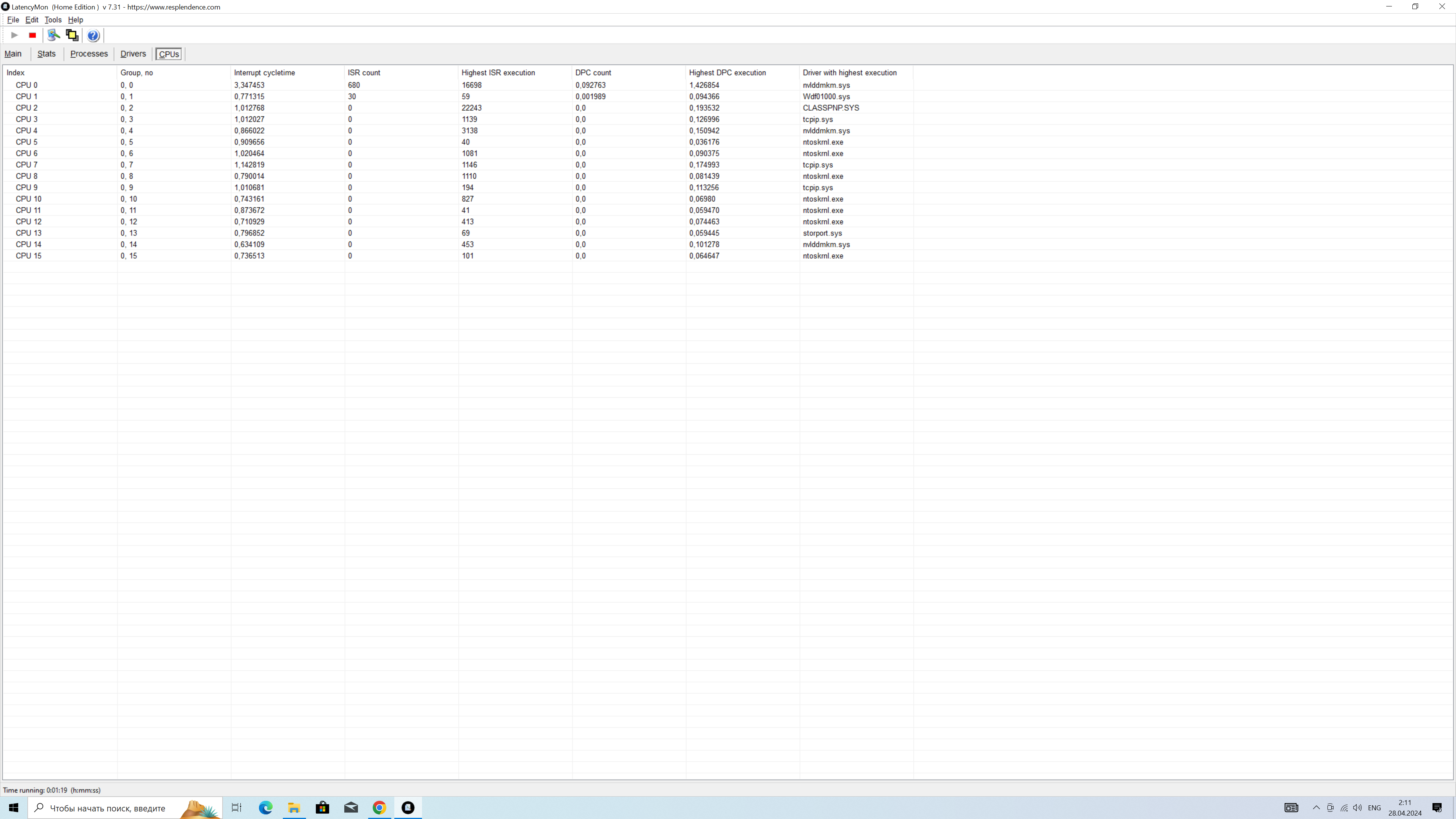Viewport: 1456px width, 819px height.
Task: Click the Windows search box on taskbar
Action: tap(107, 808)
